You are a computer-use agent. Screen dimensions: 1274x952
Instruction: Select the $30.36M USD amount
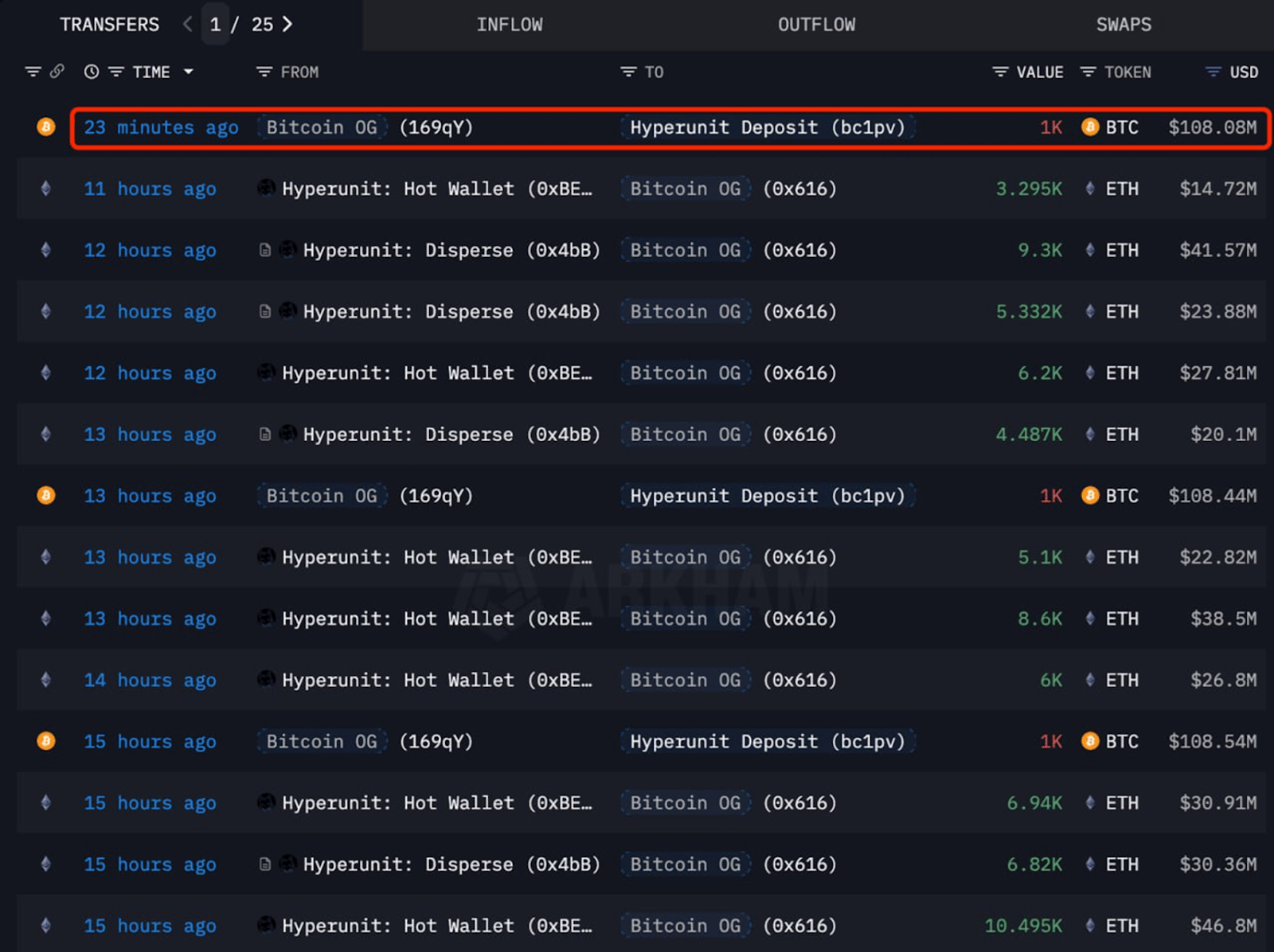pos(1218,864)
